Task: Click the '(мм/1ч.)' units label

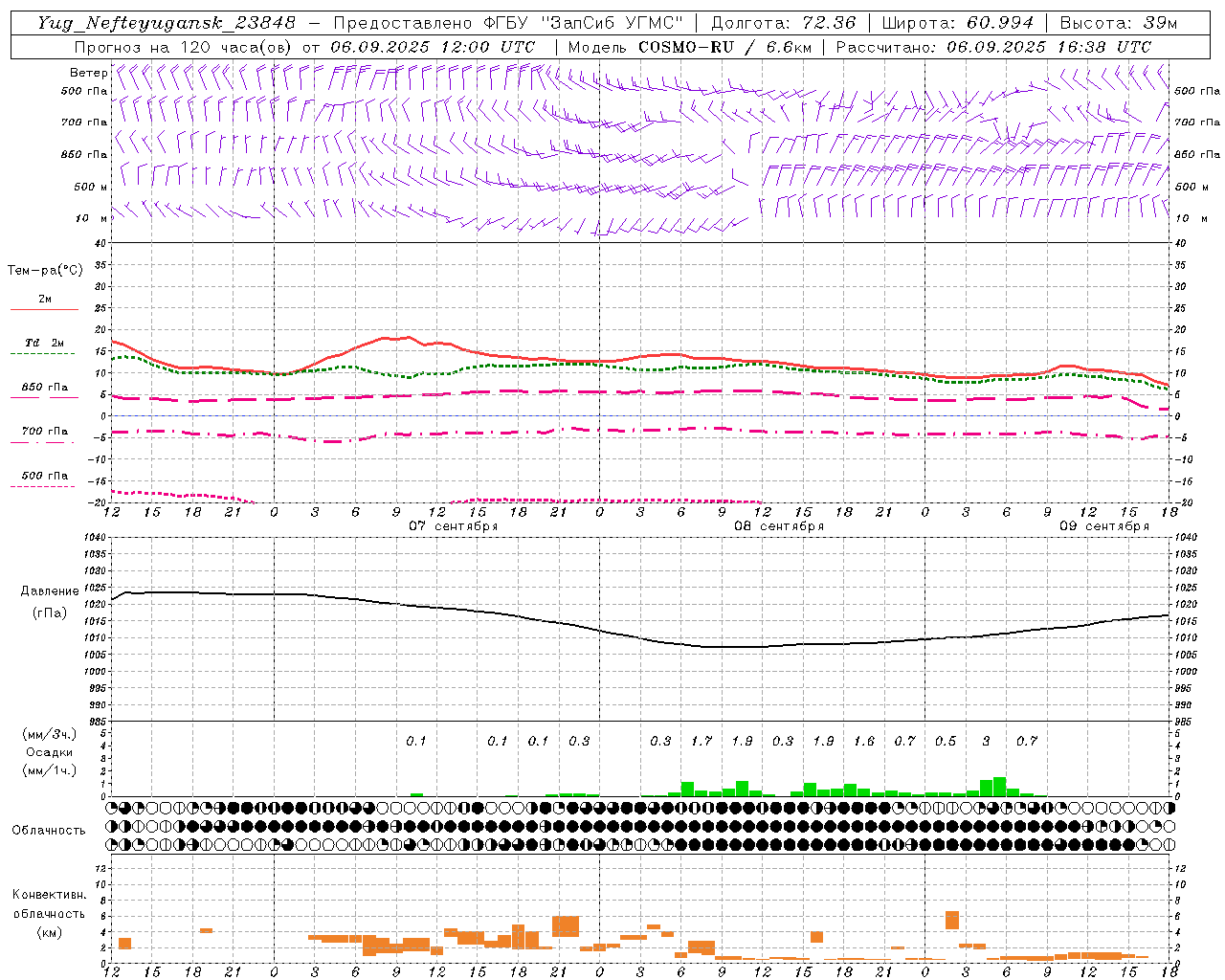Action: click(49, 770)
